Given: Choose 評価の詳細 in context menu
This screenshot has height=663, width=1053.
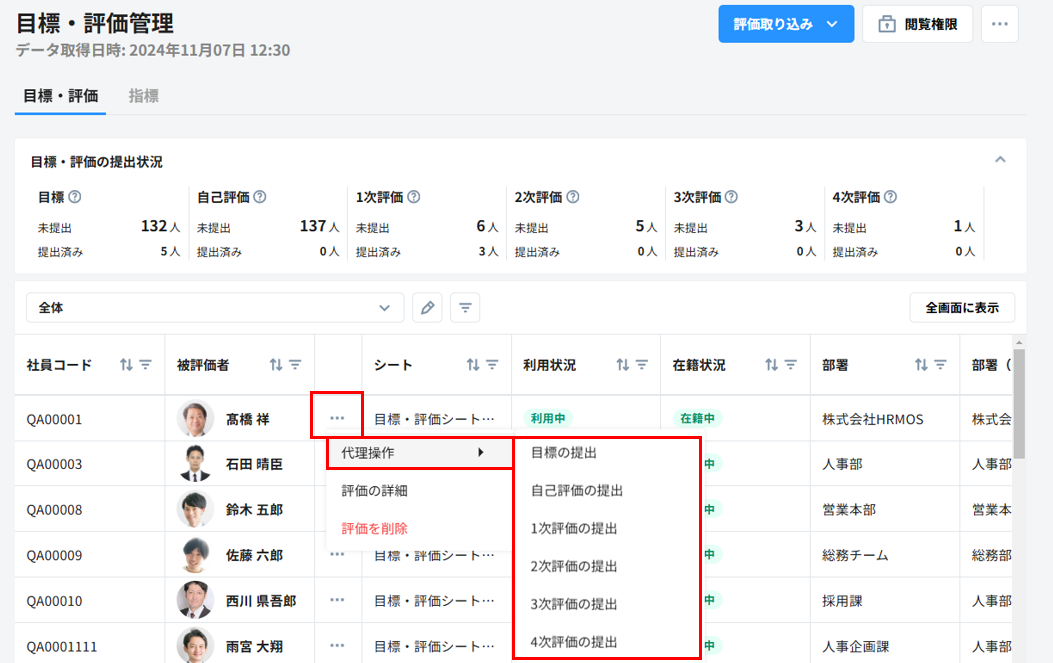Looking at the screenshot, I should [374, 490].
